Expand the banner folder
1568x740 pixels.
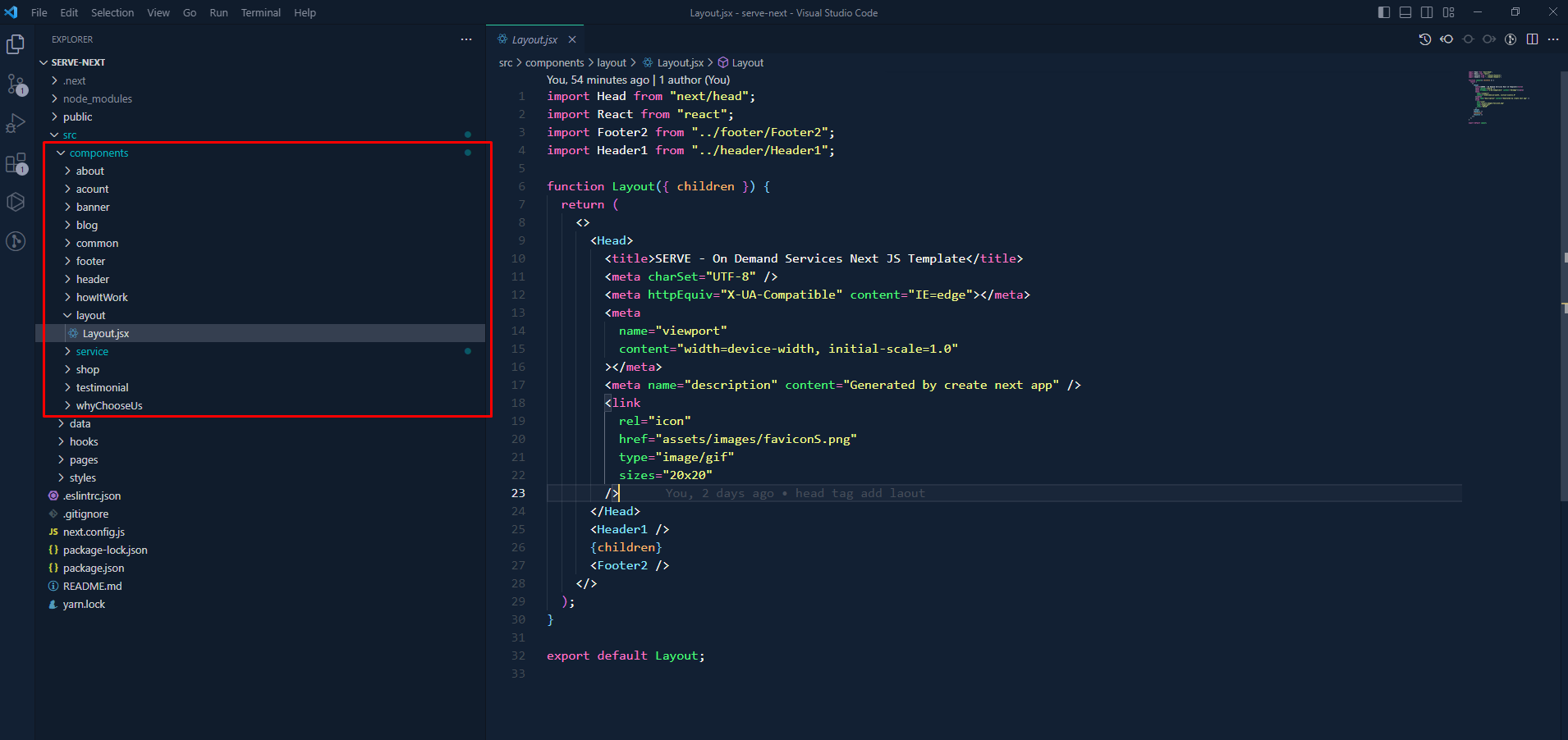coord(260,207)
